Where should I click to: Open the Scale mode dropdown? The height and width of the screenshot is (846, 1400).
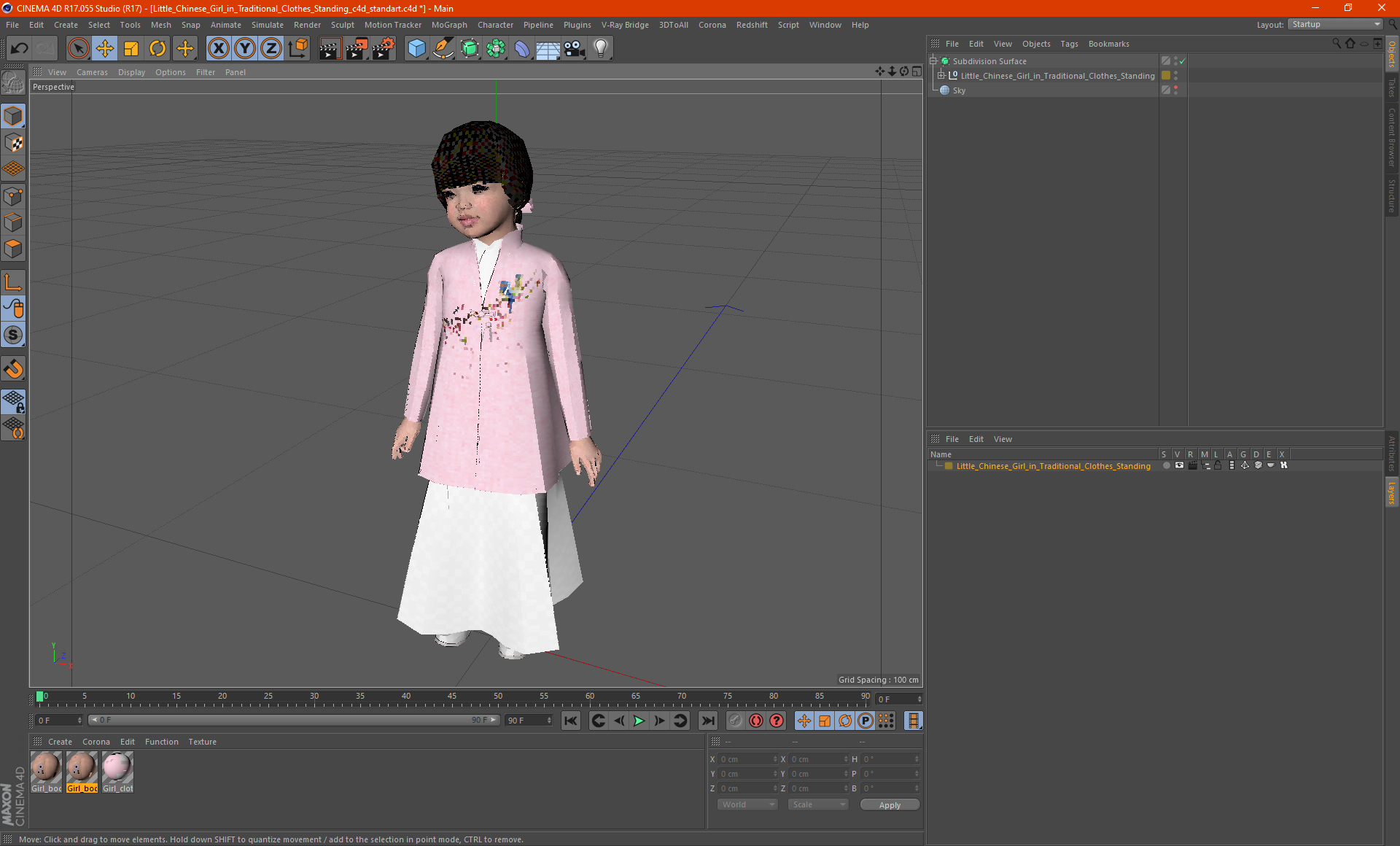coord(818,804)
